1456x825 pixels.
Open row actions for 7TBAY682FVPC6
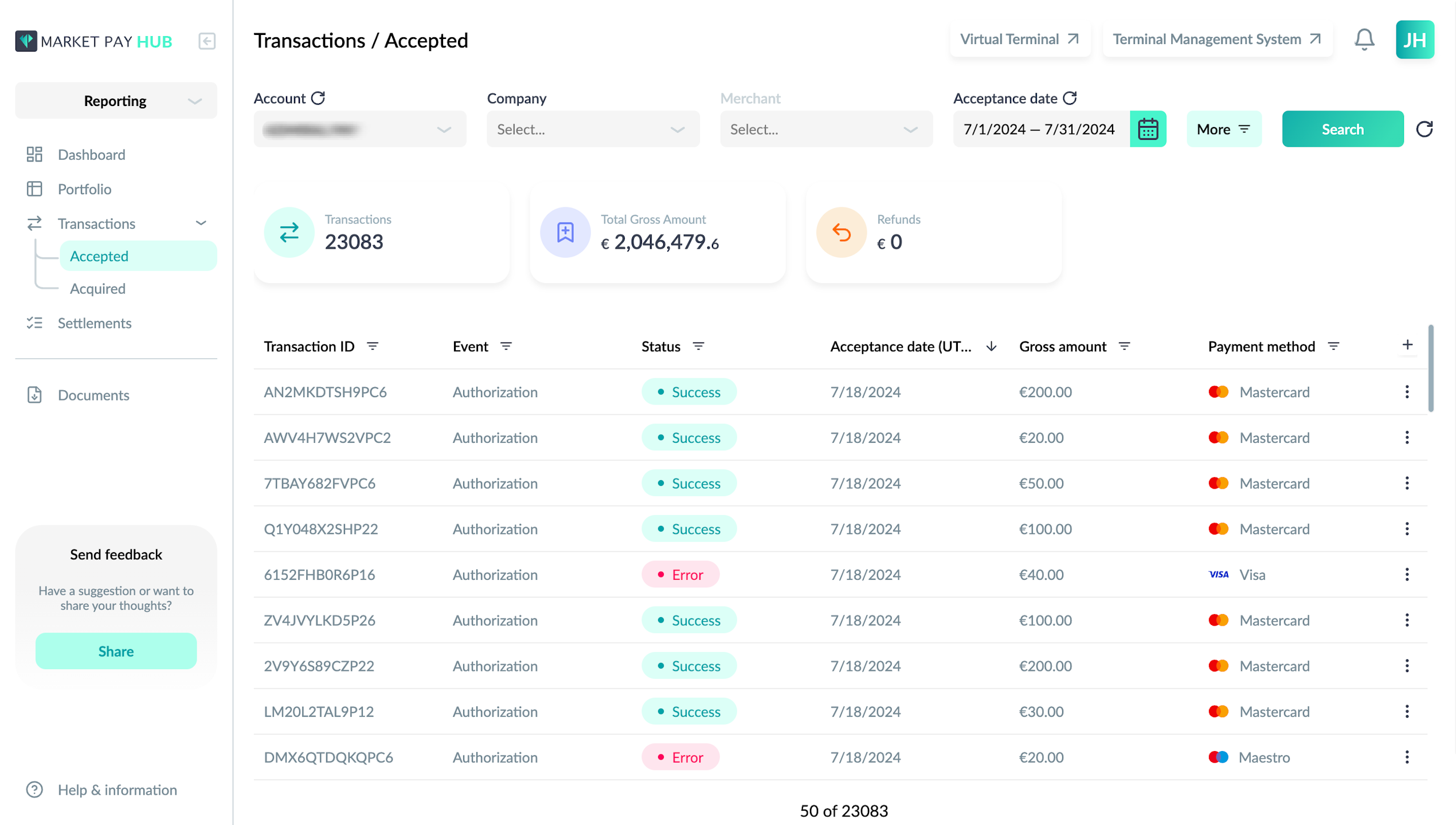[x=1407, y=483]
